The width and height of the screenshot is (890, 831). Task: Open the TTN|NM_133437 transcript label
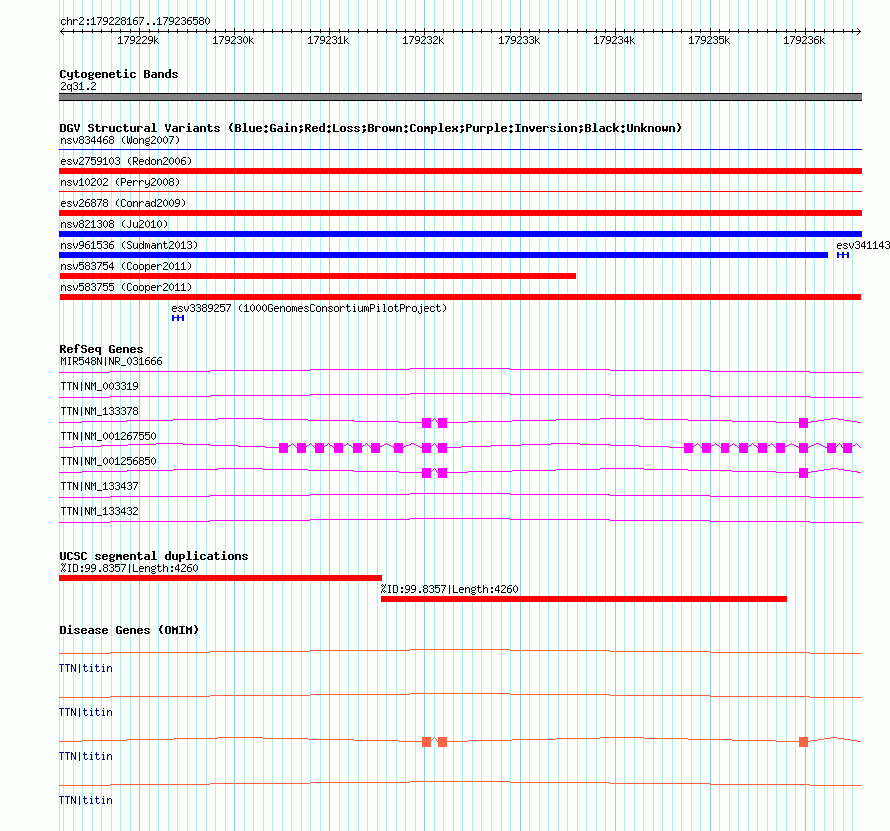(x=99, y=486)
